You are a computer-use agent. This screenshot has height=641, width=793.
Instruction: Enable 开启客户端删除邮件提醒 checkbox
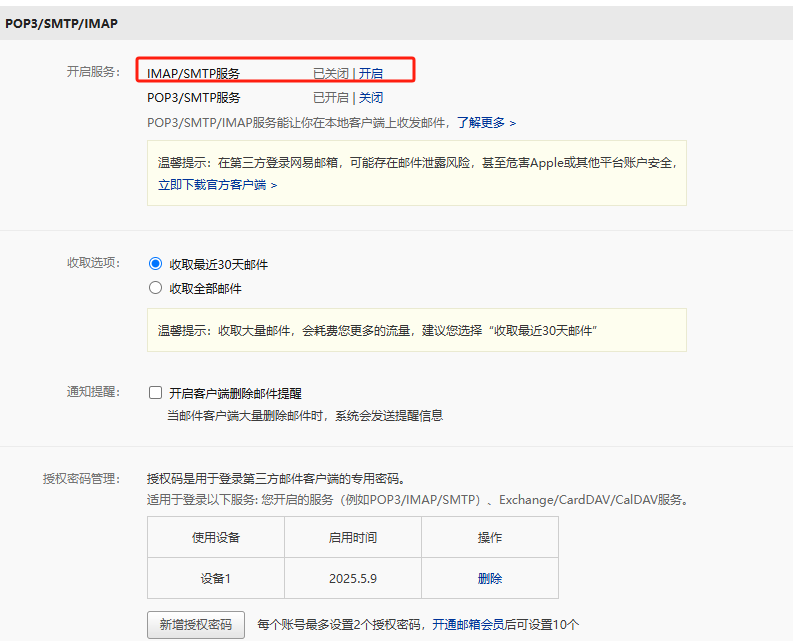[x=155, y=393]
